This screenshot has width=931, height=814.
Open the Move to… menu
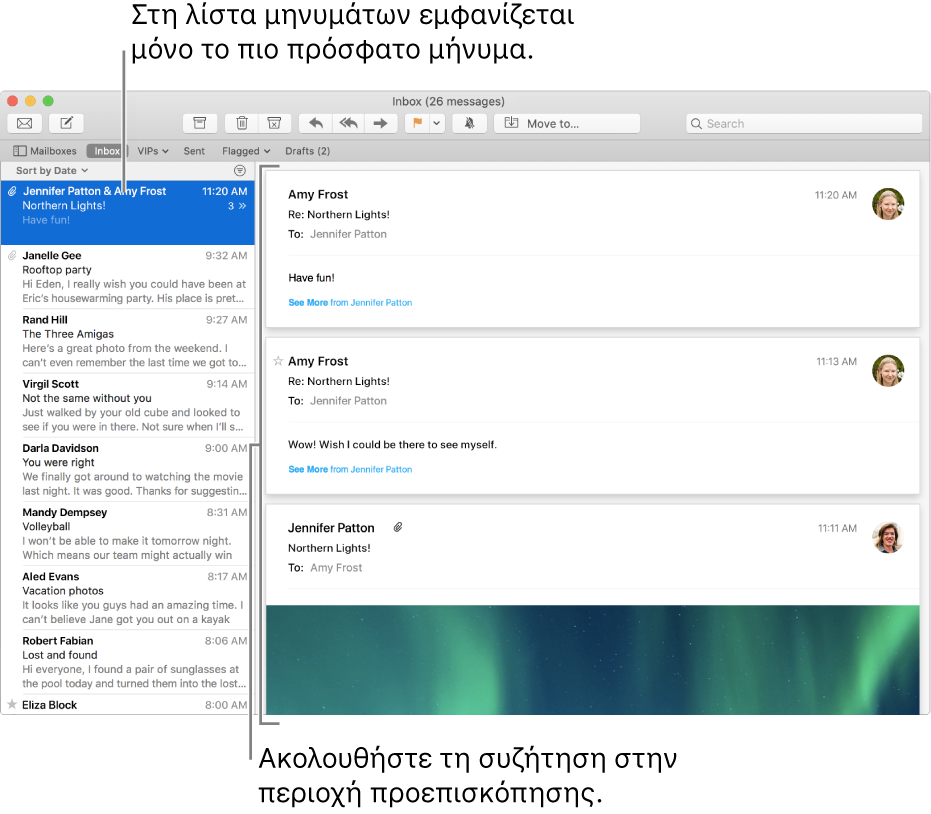567,123
